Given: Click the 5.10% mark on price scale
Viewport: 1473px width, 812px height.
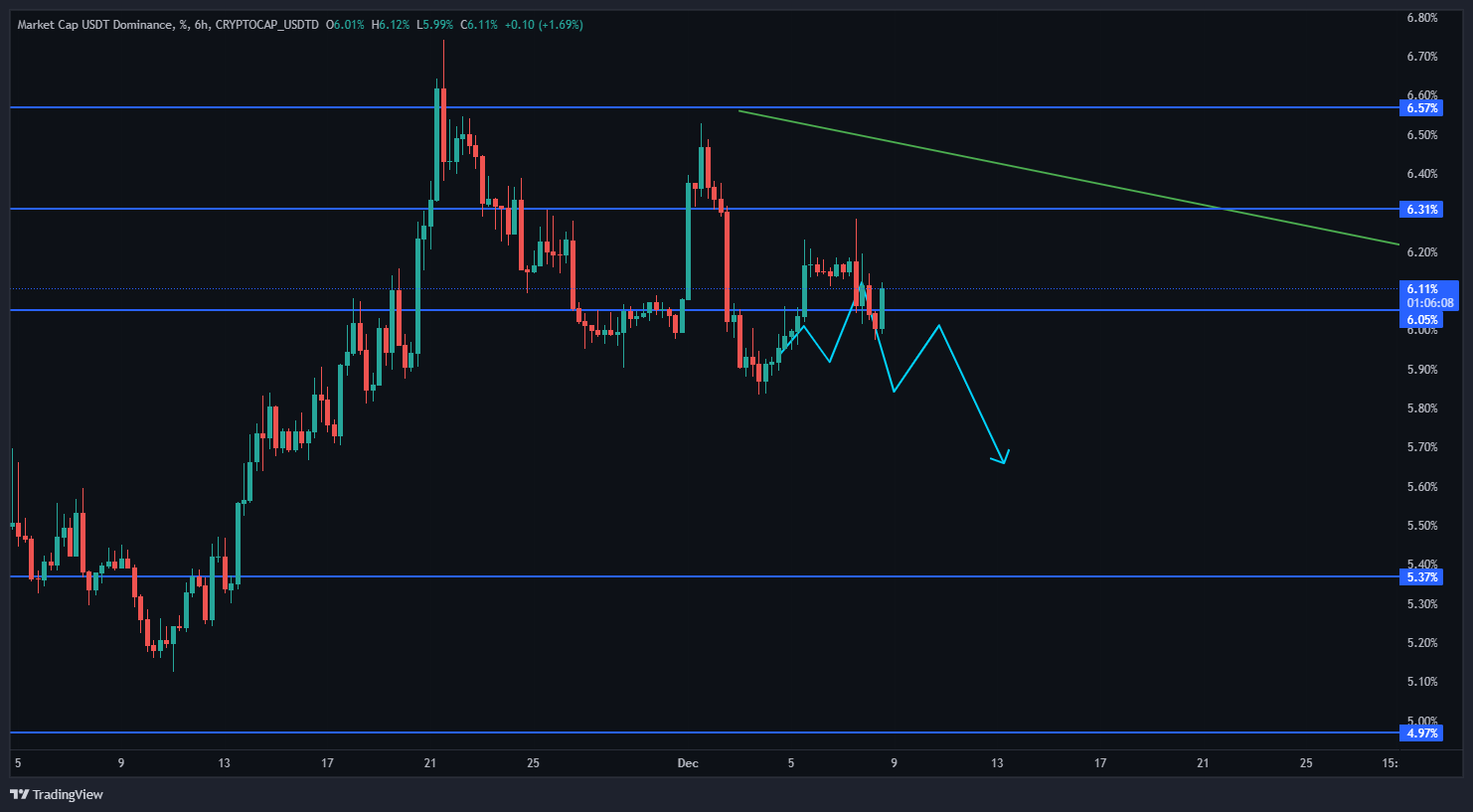Looking at the screenshot, I should tap(1422, 682).
